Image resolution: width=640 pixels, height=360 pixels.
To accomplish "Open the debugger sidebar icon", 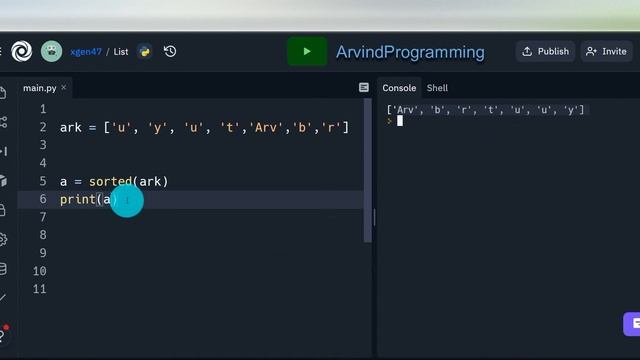I will [x=4, y=151].
